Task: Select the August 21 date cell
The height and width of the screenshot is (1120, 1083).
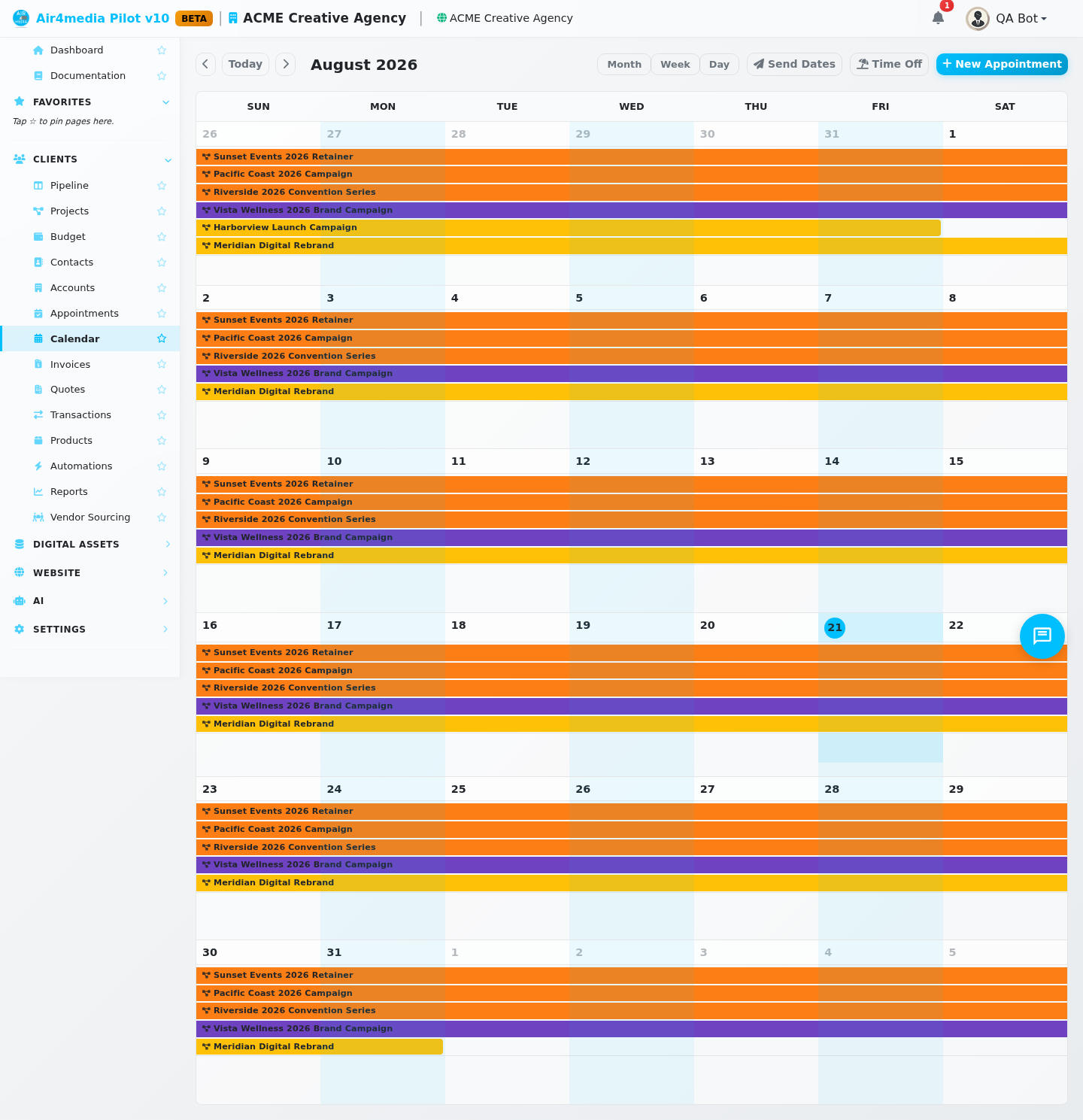Action: click(x=880, y=694)
